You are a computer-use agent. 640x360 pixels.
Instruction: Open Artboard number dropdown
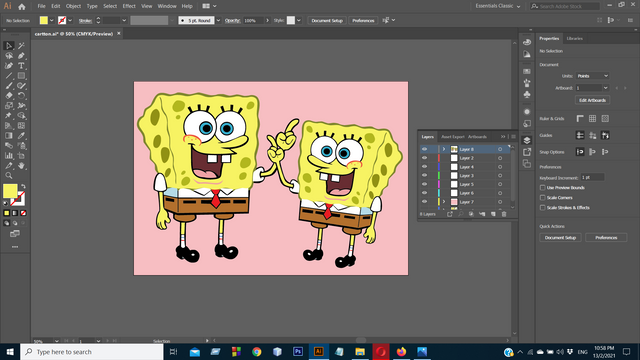(x=605, y=88)
